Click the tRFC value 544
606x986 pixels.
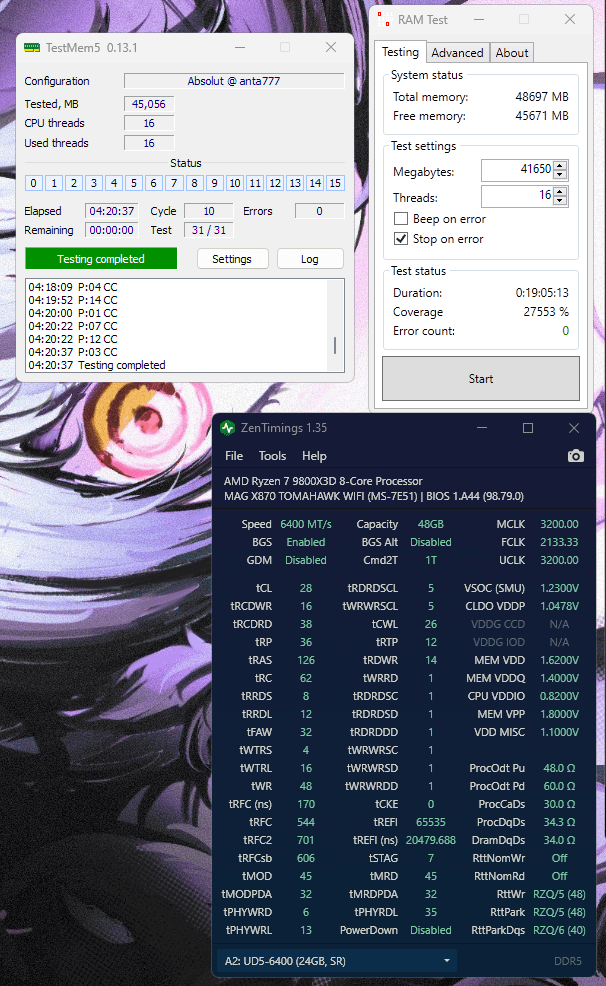click(x=306, y=823)
